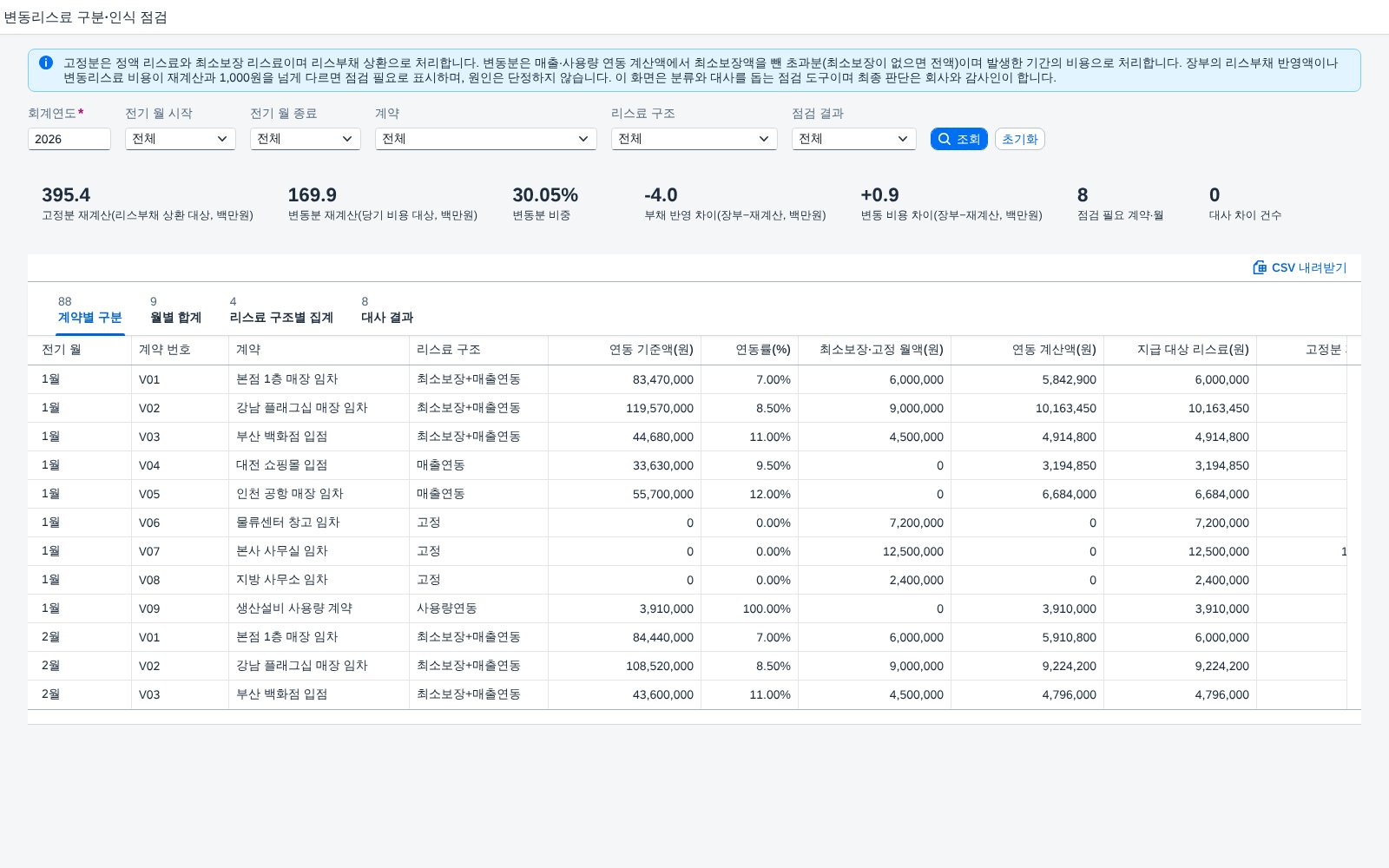Switch to the 계약별 구분 tab
The image size is (1389, 868).
90,311
